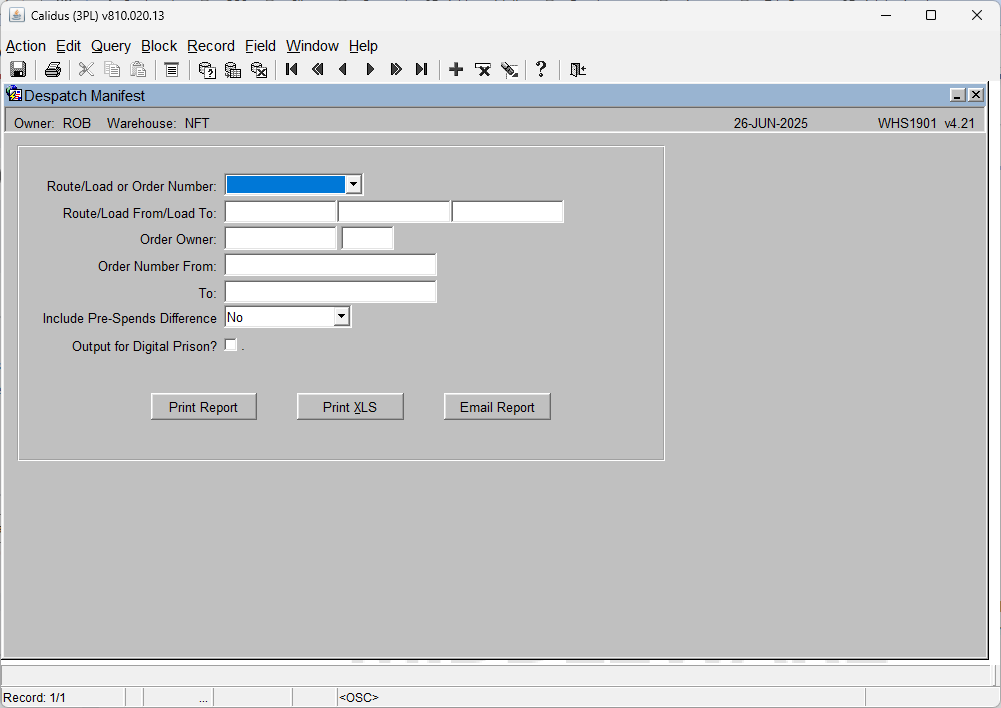
Task: Click the Print XLS button
Action: click(350, 407)
